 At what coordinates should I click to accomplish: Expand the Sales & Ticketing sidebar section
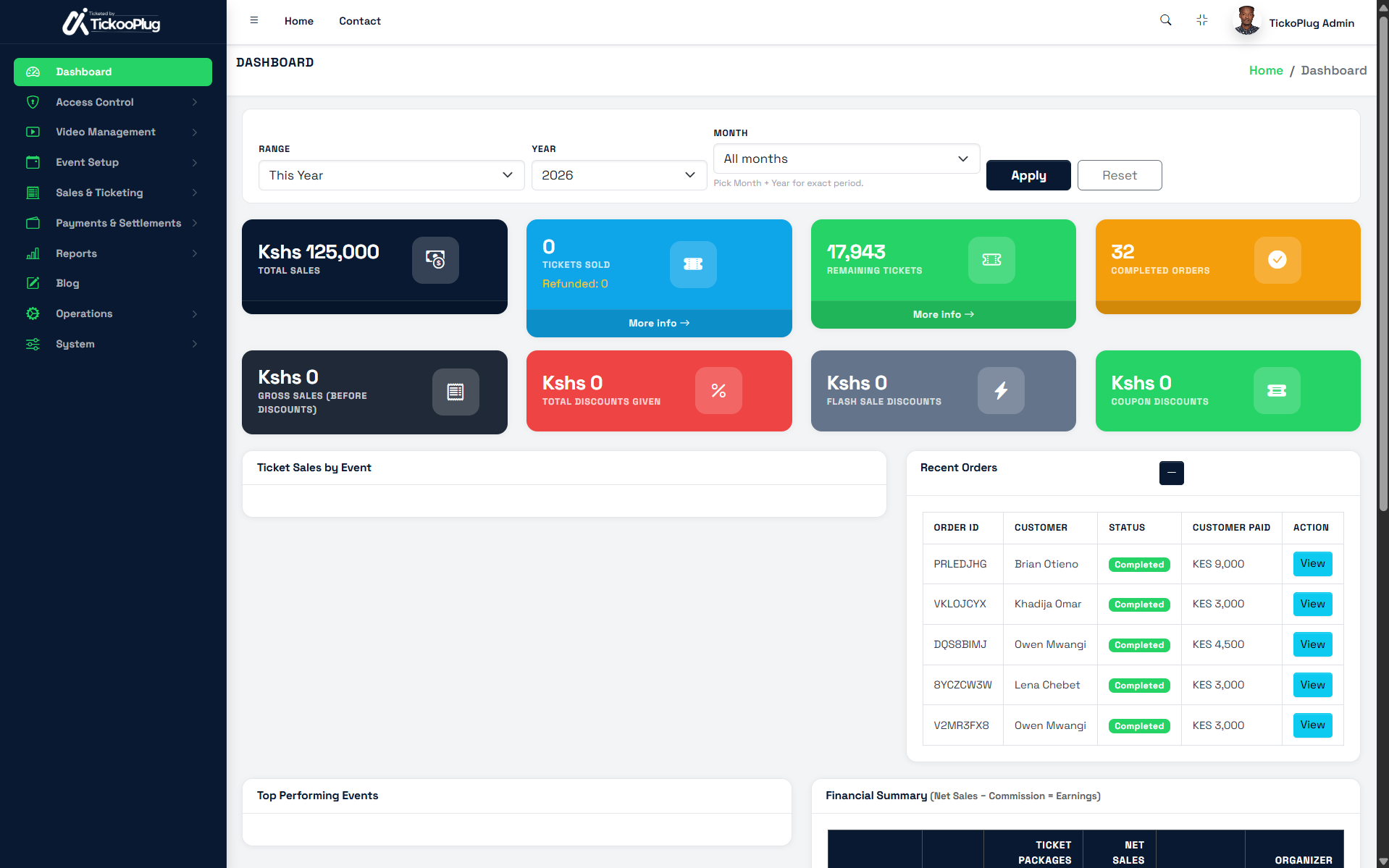99,193
